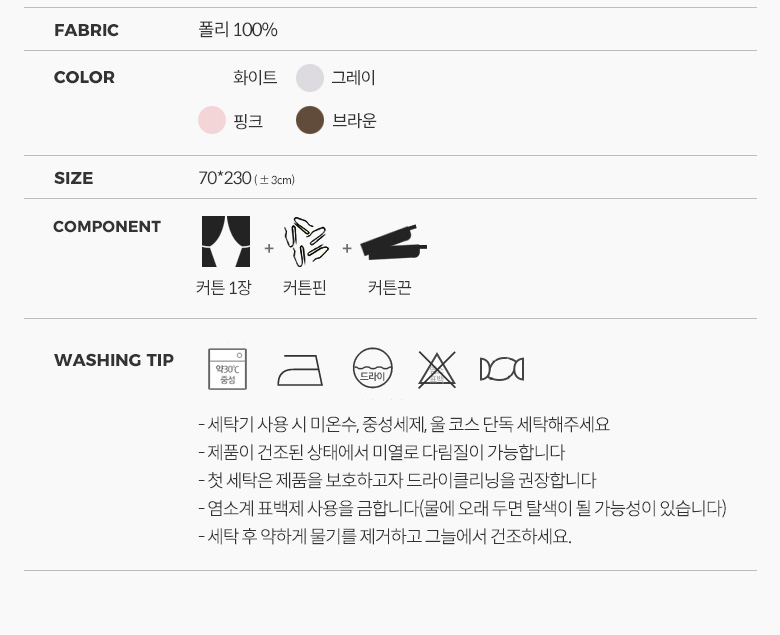This screenshot has height=635, width=780.
Task: Click the 커튼끈 caption text
Action: (390, 287)
